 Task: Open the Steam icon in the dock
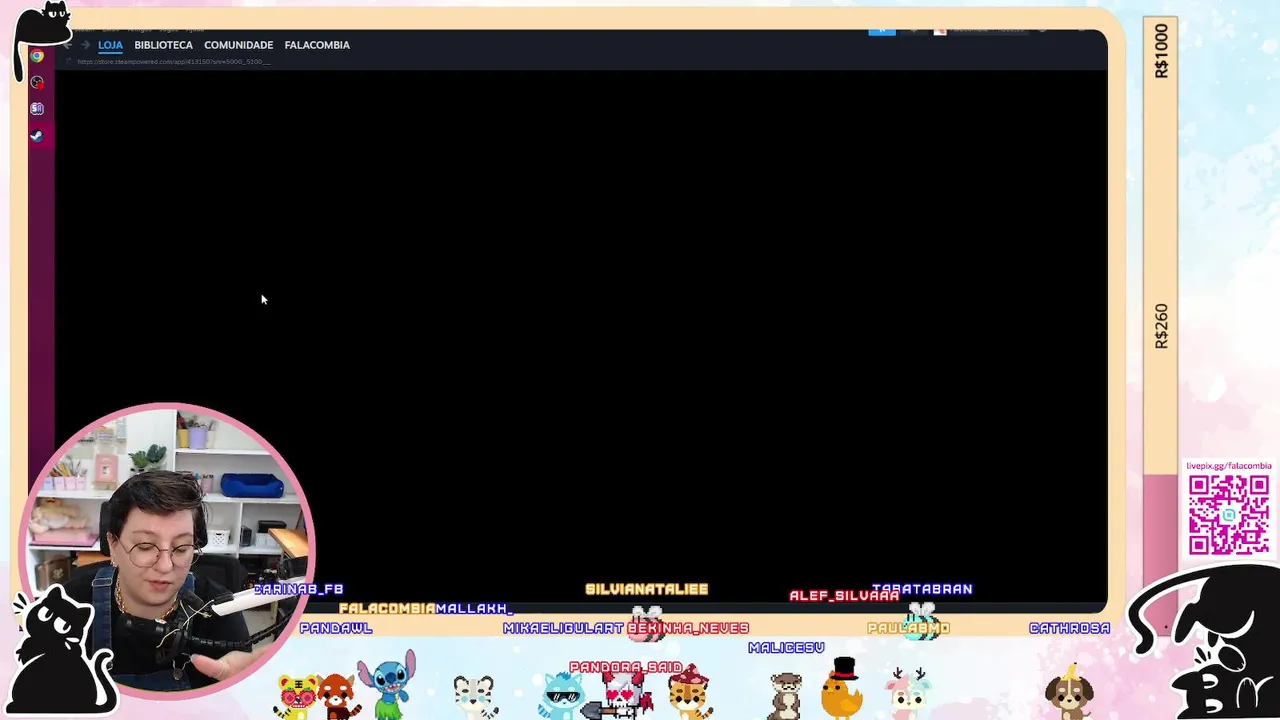click(37, 135)
